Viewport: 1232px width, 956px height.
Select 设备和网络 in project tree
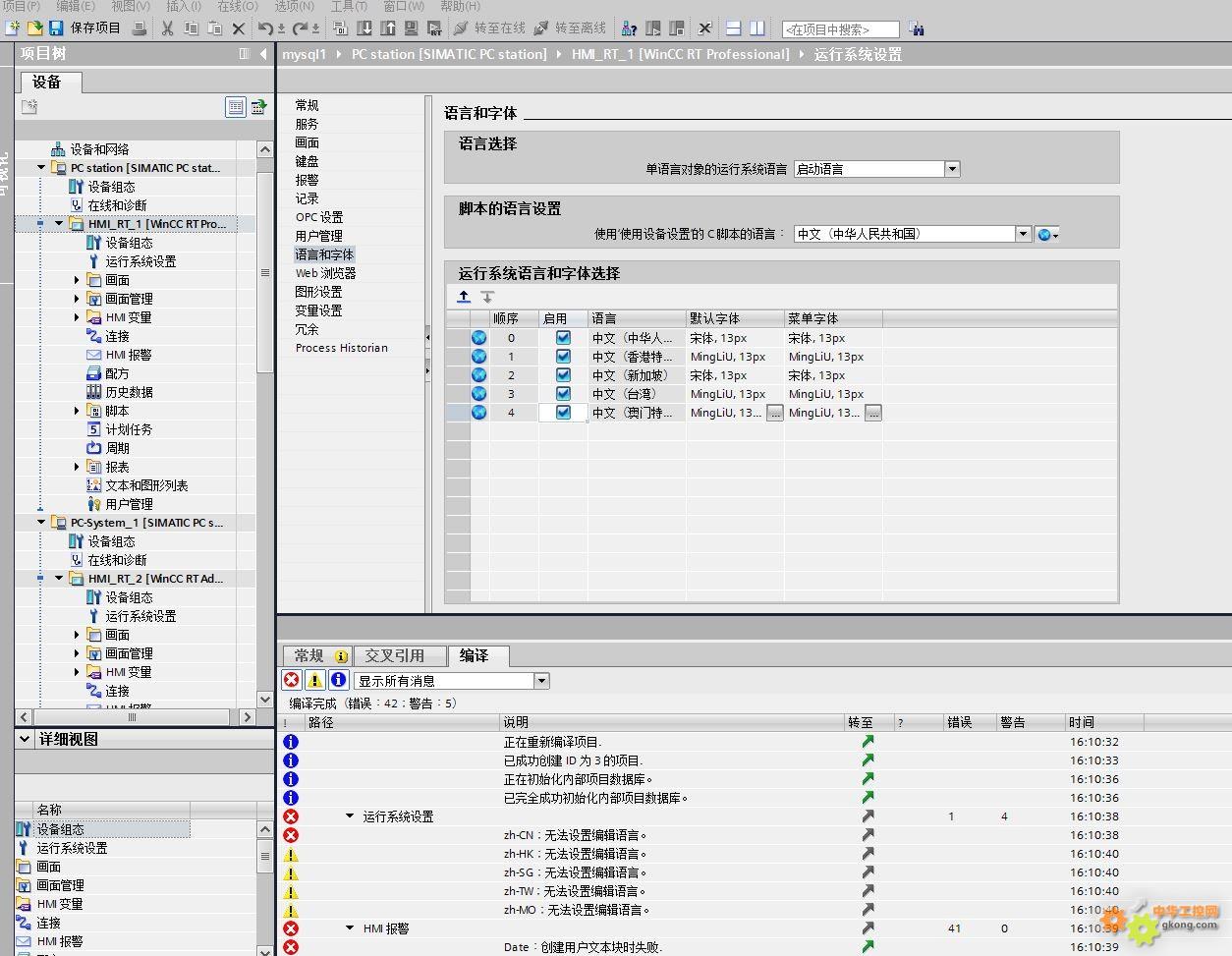pos(99,149)
